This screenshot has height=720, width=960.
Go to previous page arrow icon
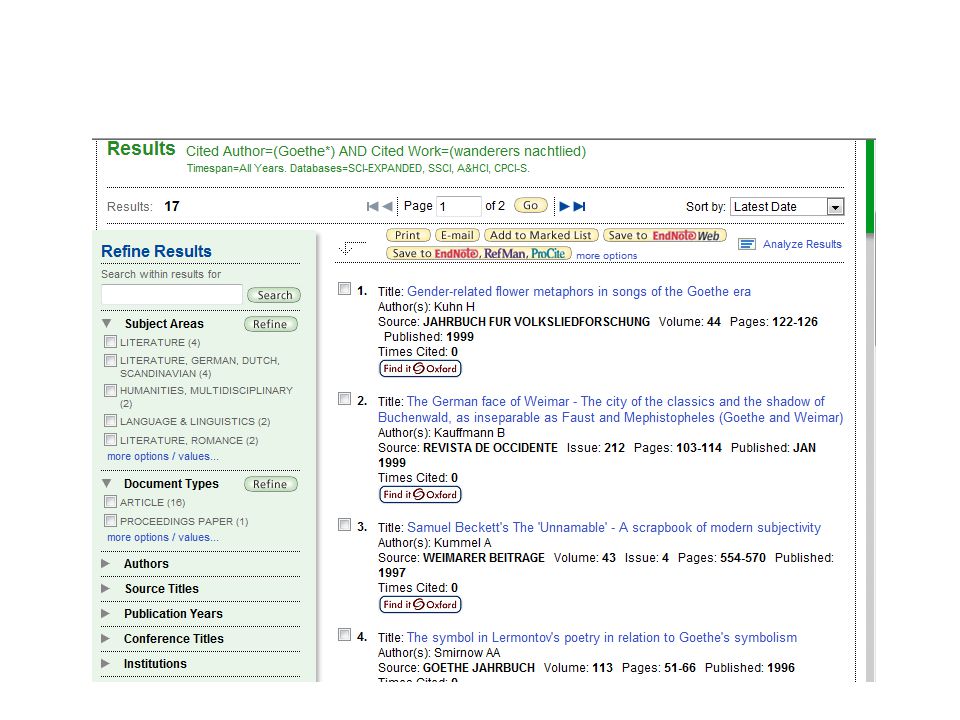click(387, 206)
